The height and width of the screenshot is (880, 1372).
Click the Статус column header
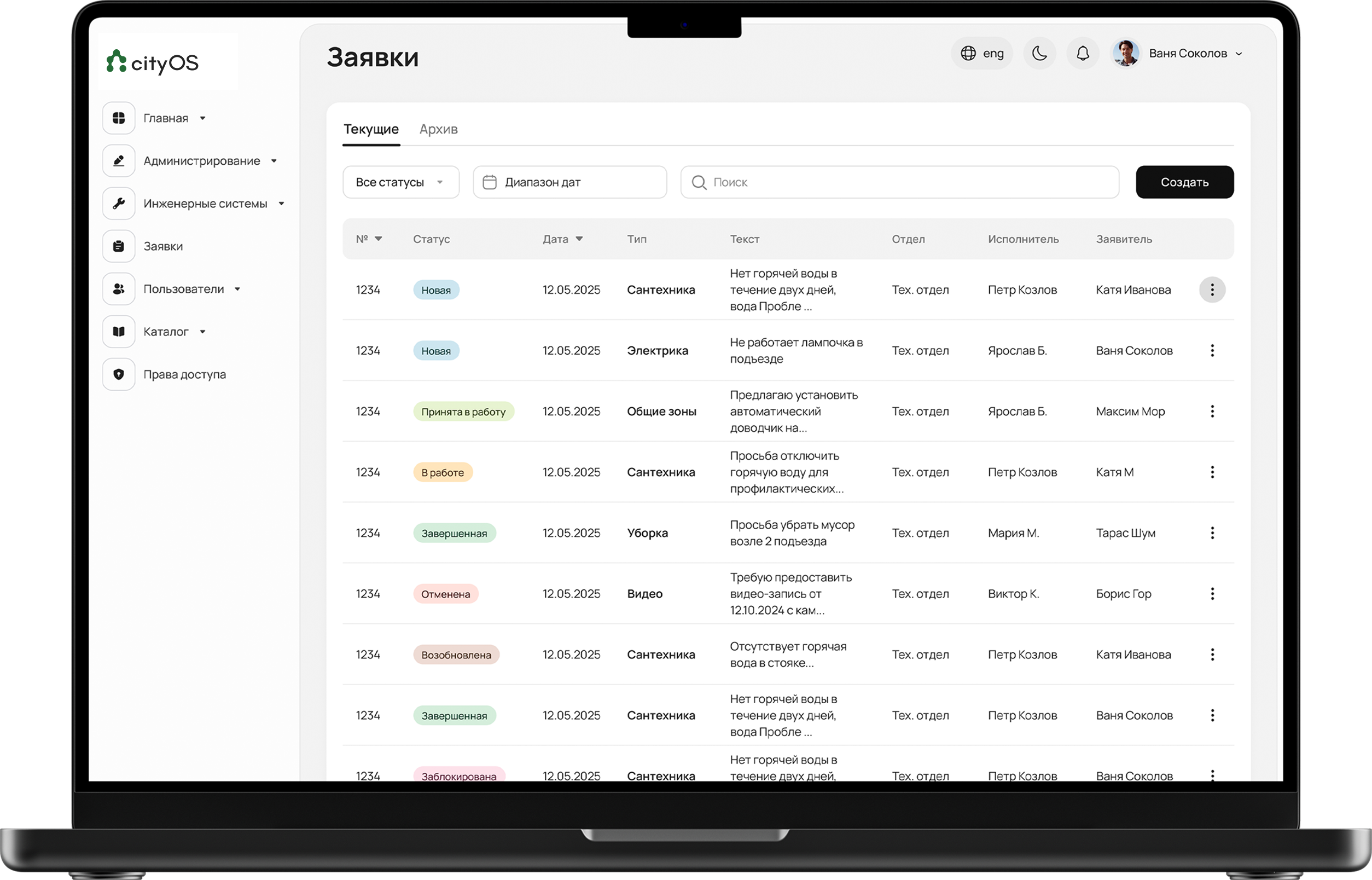tap(431, 239)
